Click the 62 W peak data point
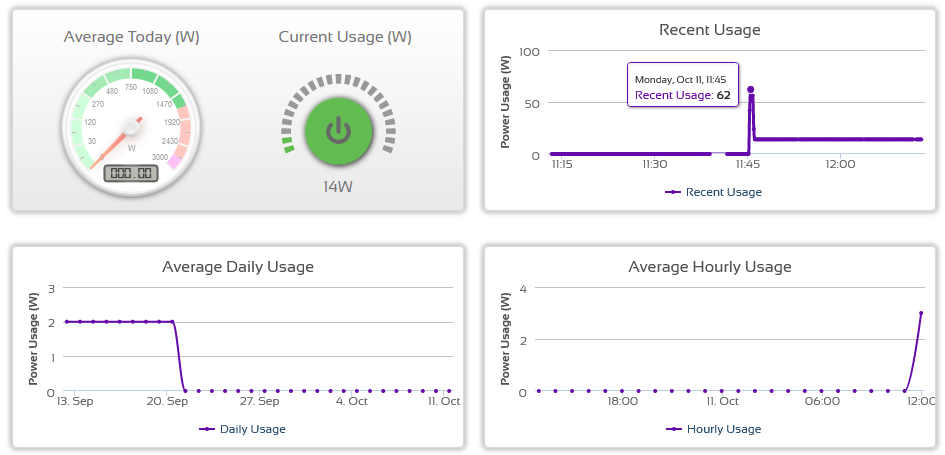 750,90
